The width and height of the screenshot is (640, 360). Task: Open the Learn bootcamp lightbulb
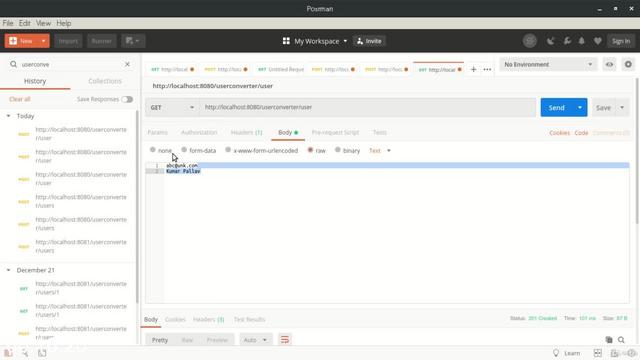[556, 353]
